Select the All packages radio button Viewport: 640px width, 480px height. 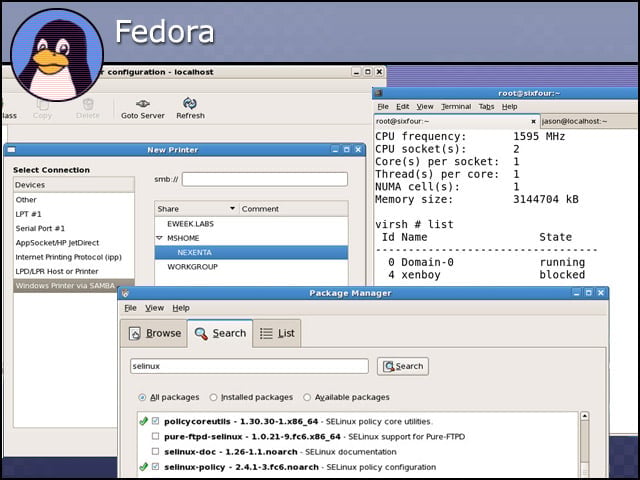tap(142, 397)
